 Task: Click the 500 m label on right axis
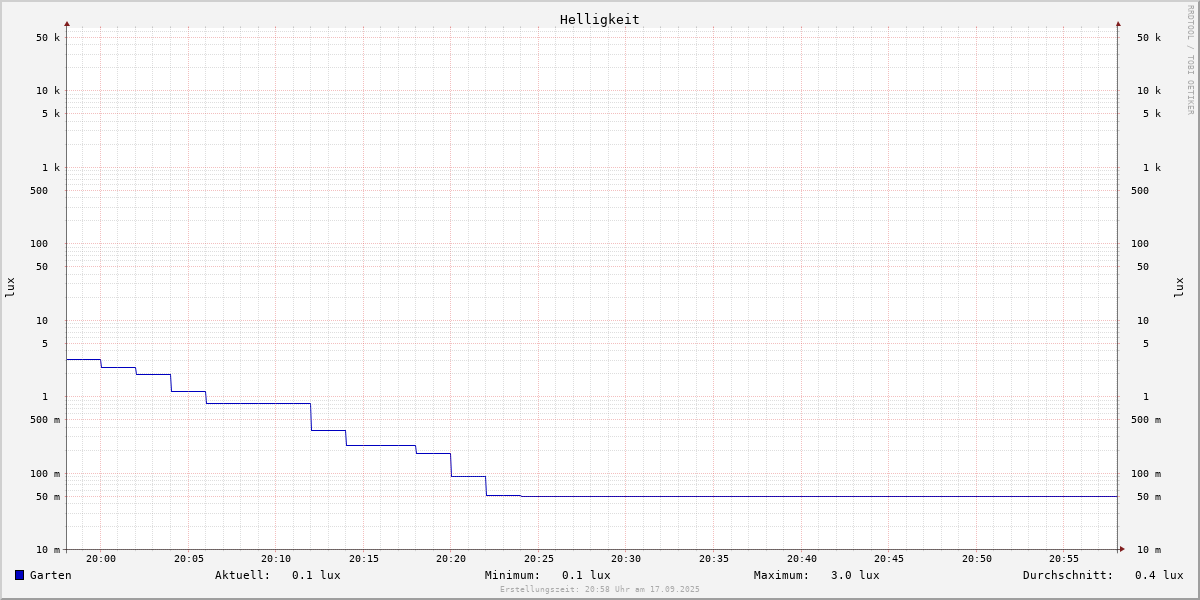click(x=1146, y=420)
